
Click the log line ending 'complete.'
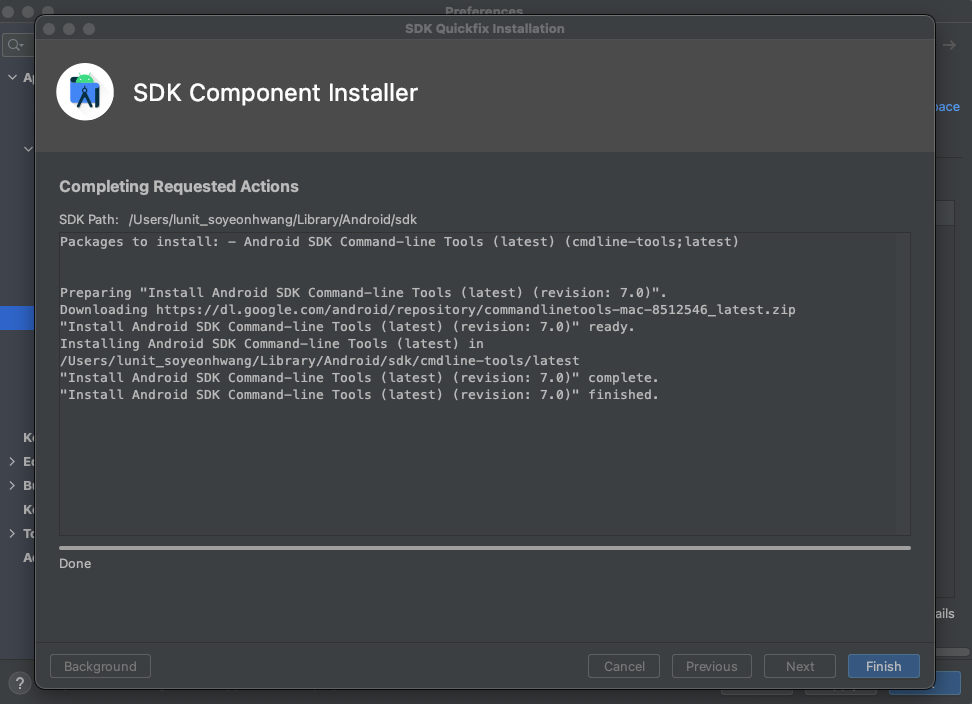pos(359,377)
